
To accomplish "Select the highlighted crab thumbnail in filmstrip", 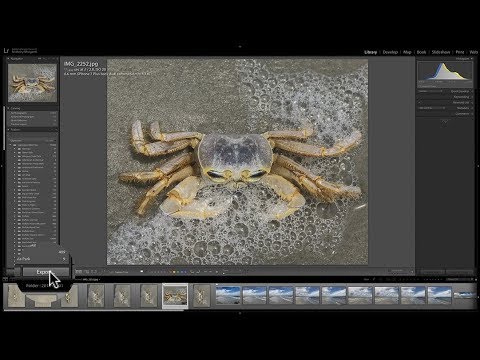I will click(175, 296).
